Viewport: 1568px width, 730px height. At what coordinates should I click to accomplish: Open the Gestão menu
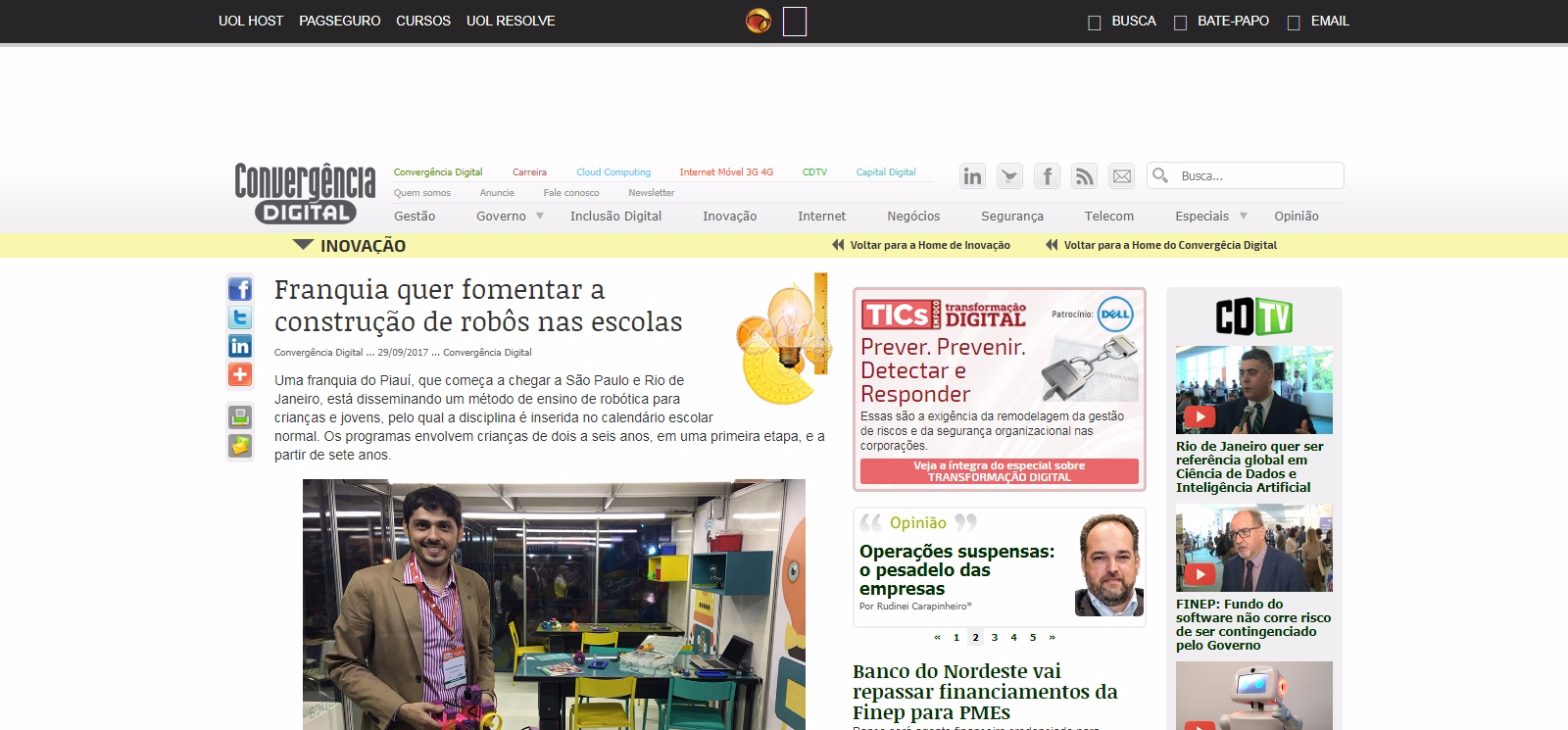click(x=415, y=217)
